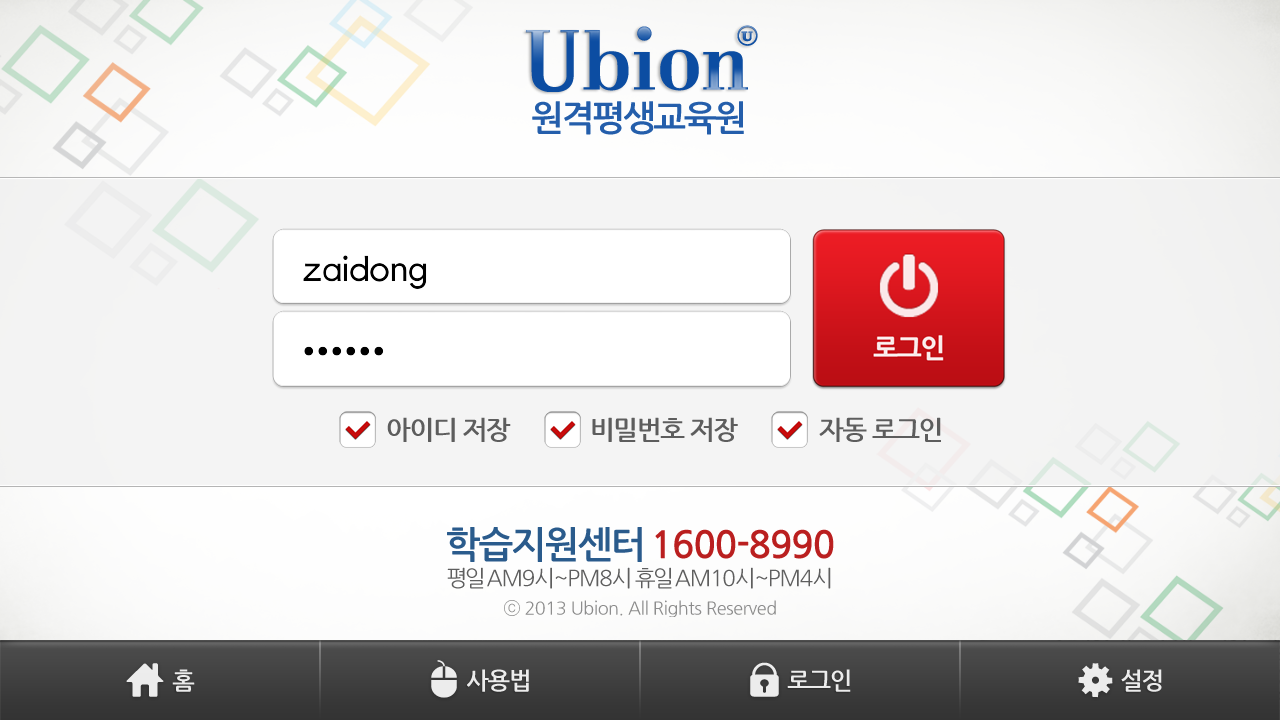Click the red 로그인 button label
Viewport: 1280px width, 720px height.
909,347
